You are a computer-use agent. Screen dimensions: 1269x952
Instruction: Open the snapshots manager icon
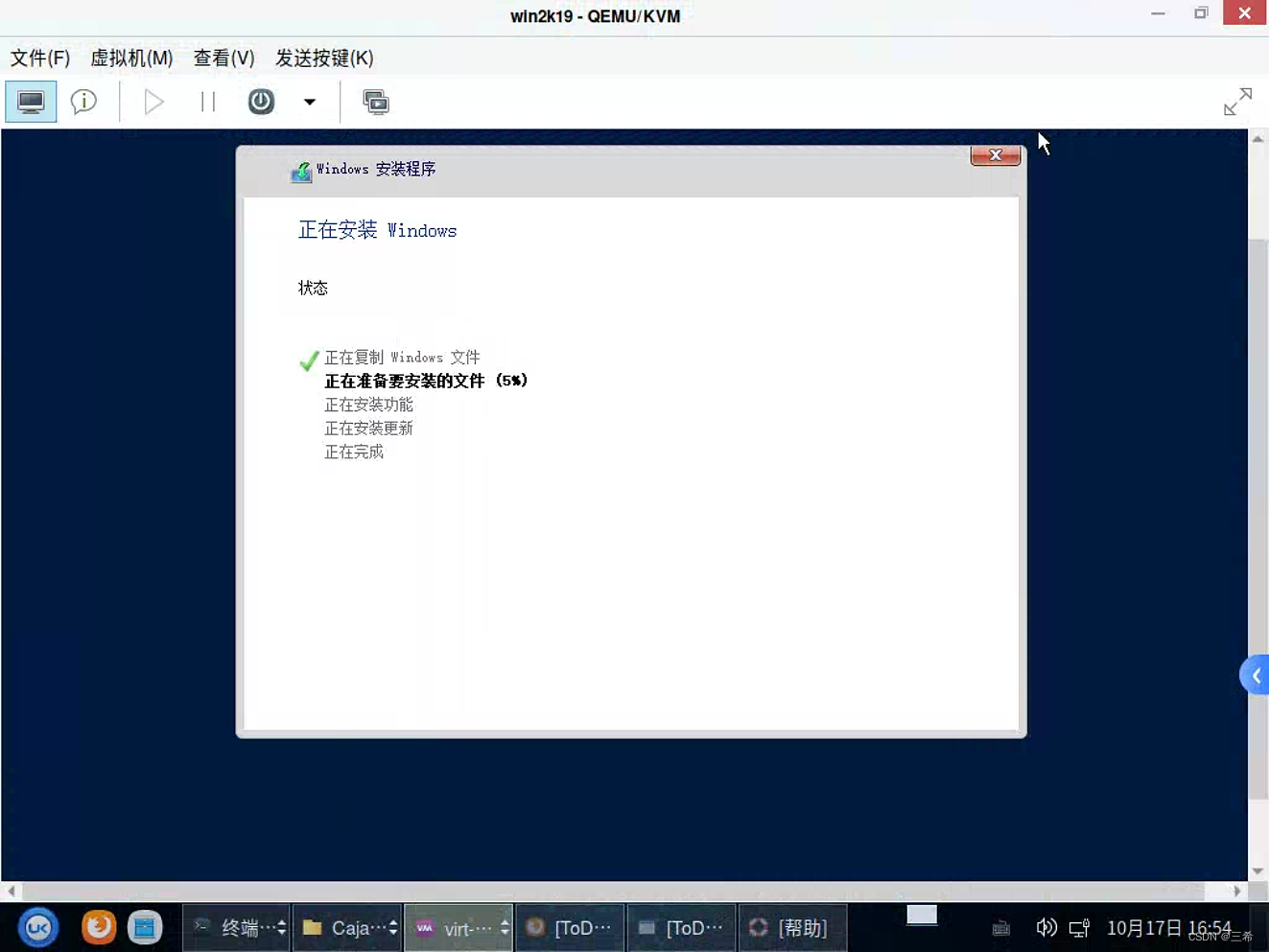376,102
